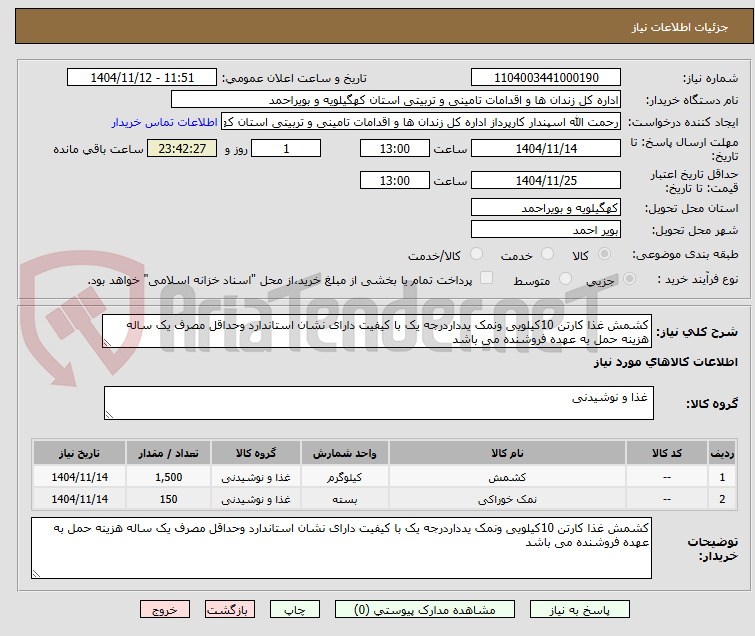Click the جزئیات اطلاعات نیاز page title

(680, 27)
